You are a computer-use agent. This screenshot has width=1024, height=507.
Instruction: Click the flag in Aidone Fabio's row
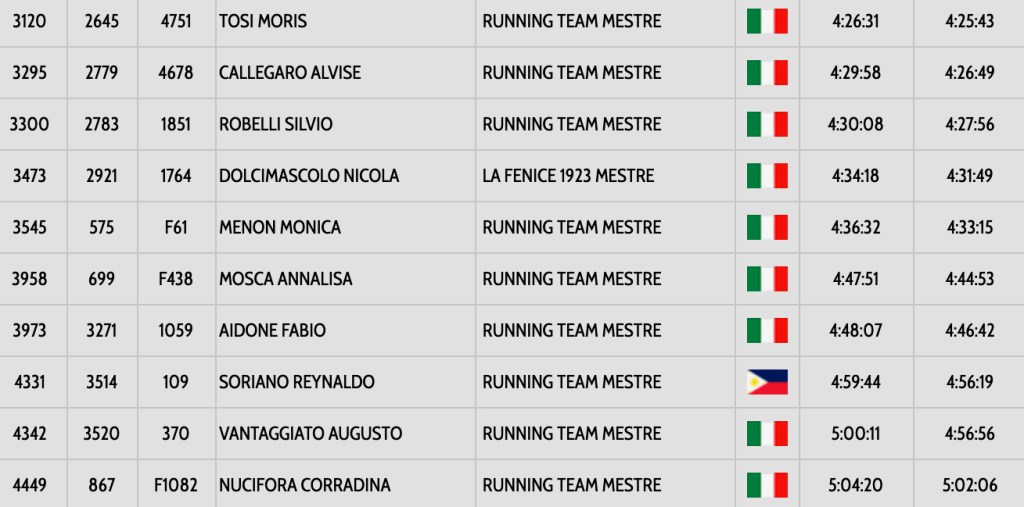coord(767,330)
